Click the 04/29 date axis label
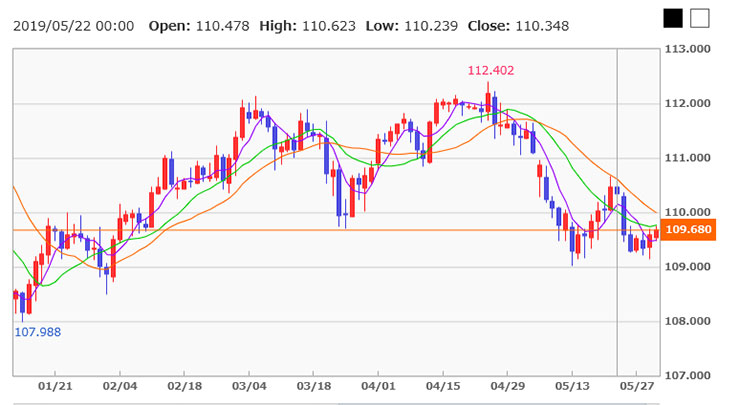 (507, 386)
